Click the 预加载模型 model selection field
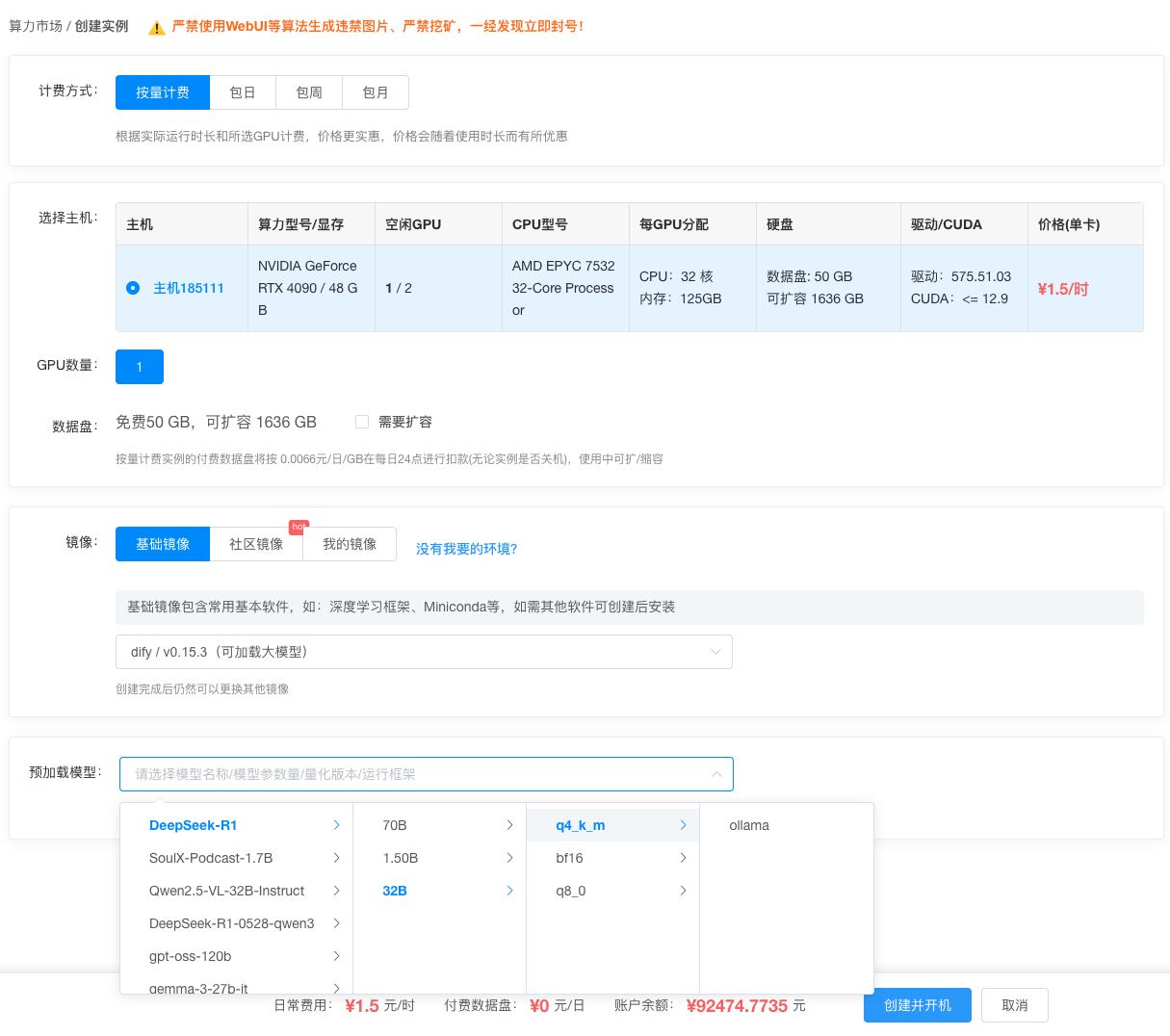This screenshot has width=1170, height=1036. pyautogui.click(x=426, y=774)
